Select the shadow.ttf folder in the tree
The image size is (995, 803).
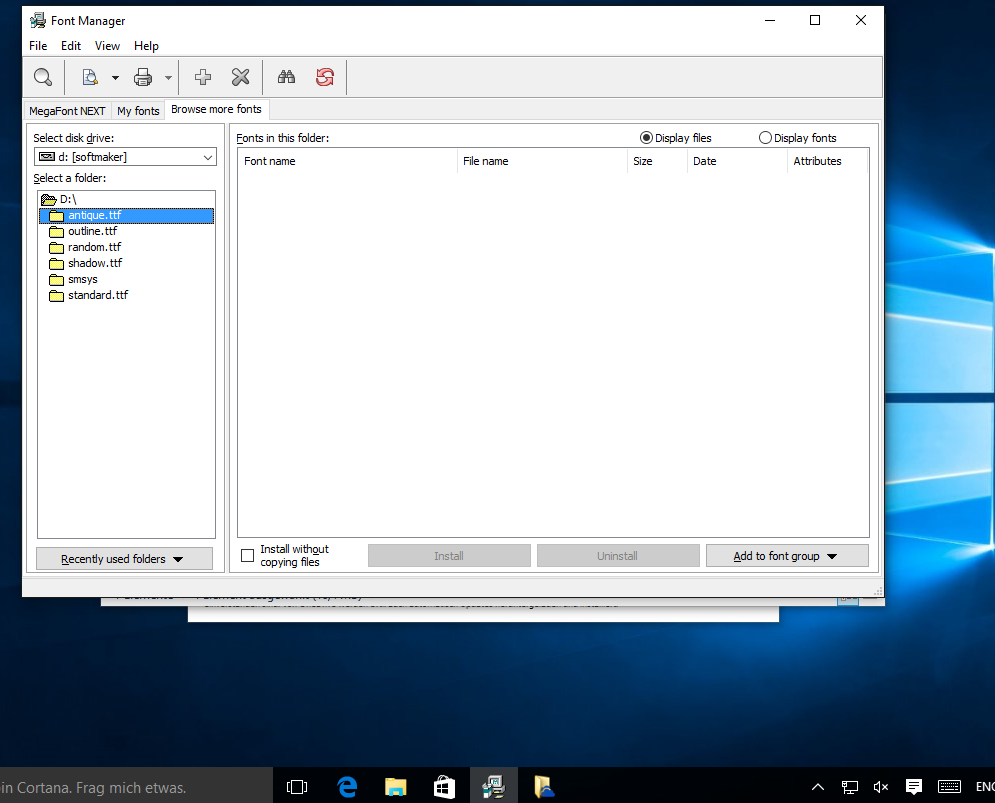94,263
